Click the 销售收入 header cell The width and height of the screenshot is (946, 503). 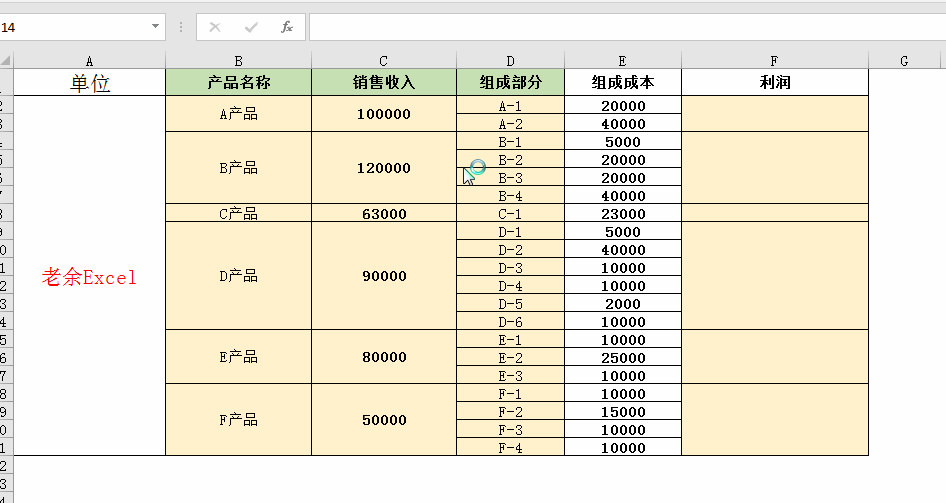point(384,82)
